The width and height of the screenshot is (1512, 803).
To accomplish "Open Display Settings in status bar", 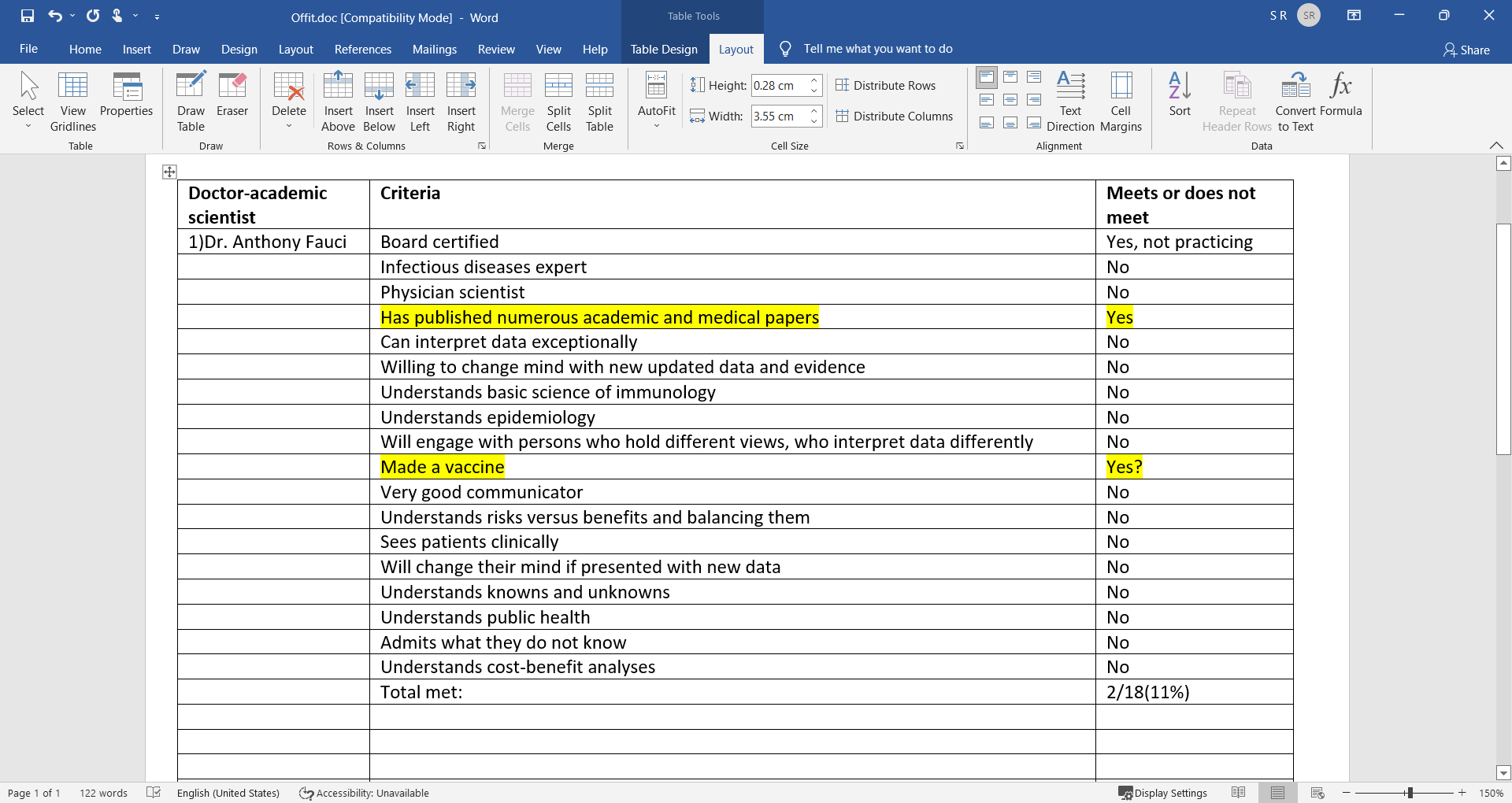I will (x=1162, y=793).
